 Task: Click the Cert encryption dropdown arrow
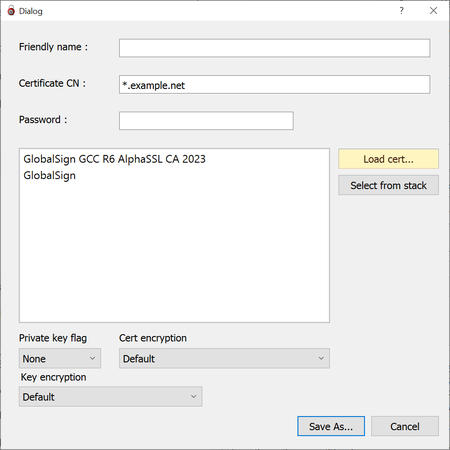[x=321, y=358]
